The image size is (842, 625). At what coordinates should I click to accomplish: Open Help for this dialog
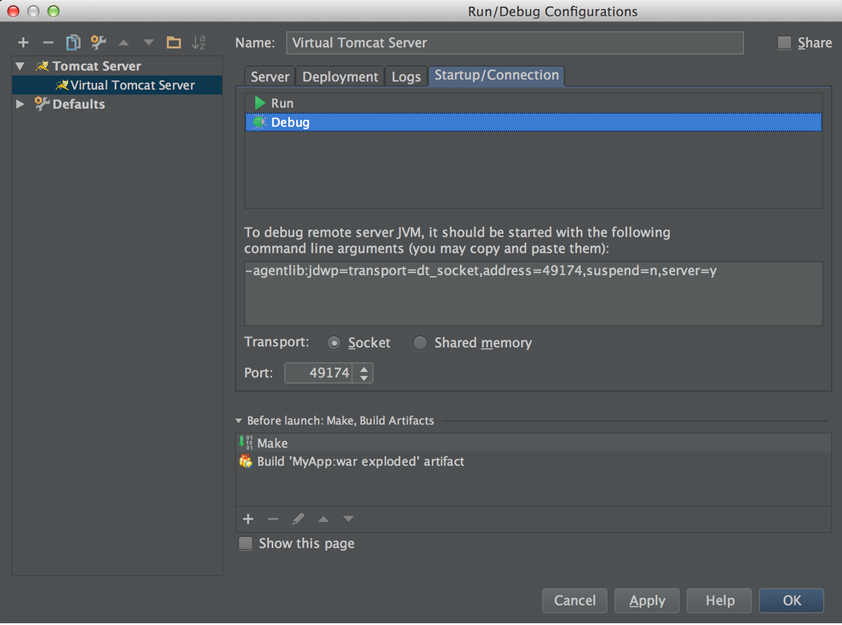point(720,600)
